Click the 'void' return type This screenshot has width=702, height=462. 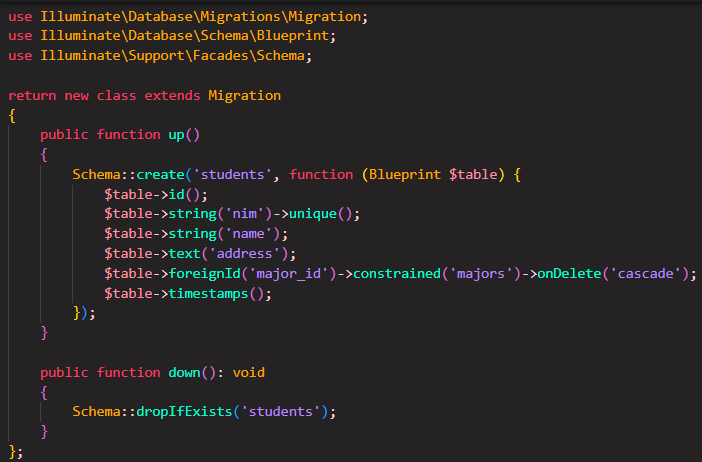(x=248, y=372)
